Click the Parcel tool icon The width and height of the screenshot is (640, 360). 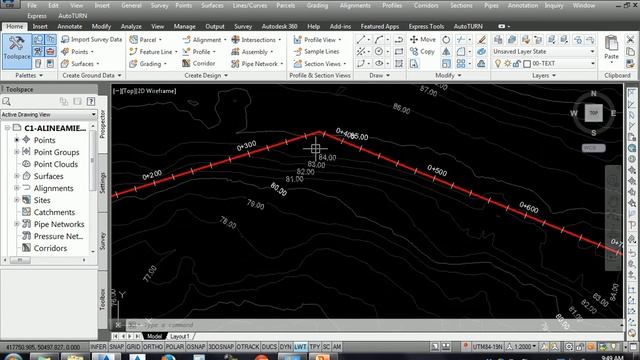(x=133, y=40)
